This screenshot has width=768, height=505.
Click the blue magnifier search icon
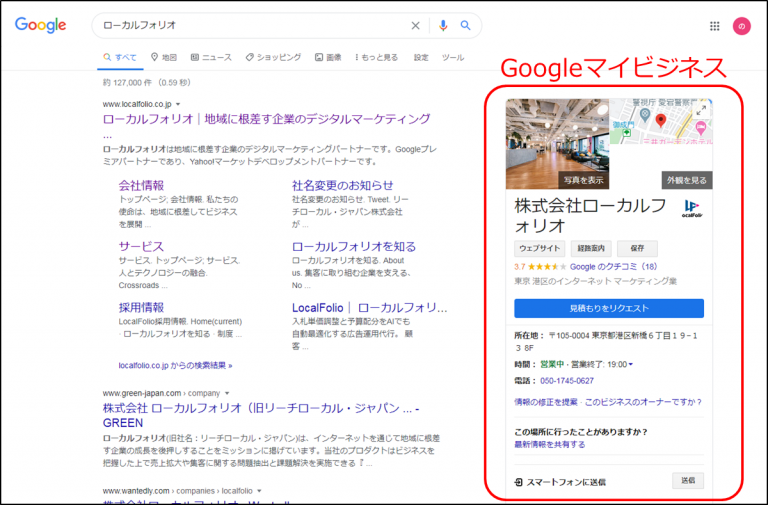(x=465, y=25)
